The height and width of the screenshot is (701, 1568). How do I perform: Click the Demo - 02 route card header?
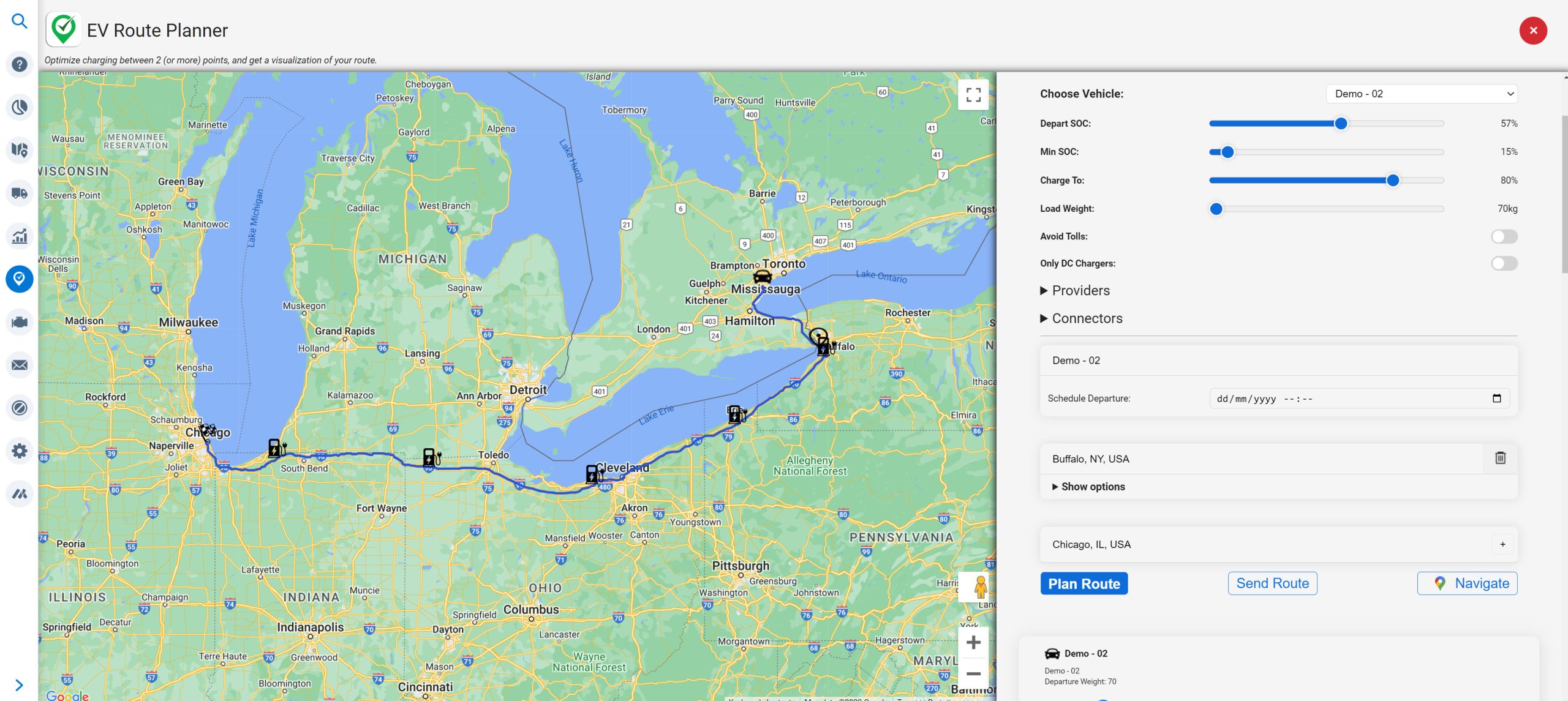[x=1278, y=361]
